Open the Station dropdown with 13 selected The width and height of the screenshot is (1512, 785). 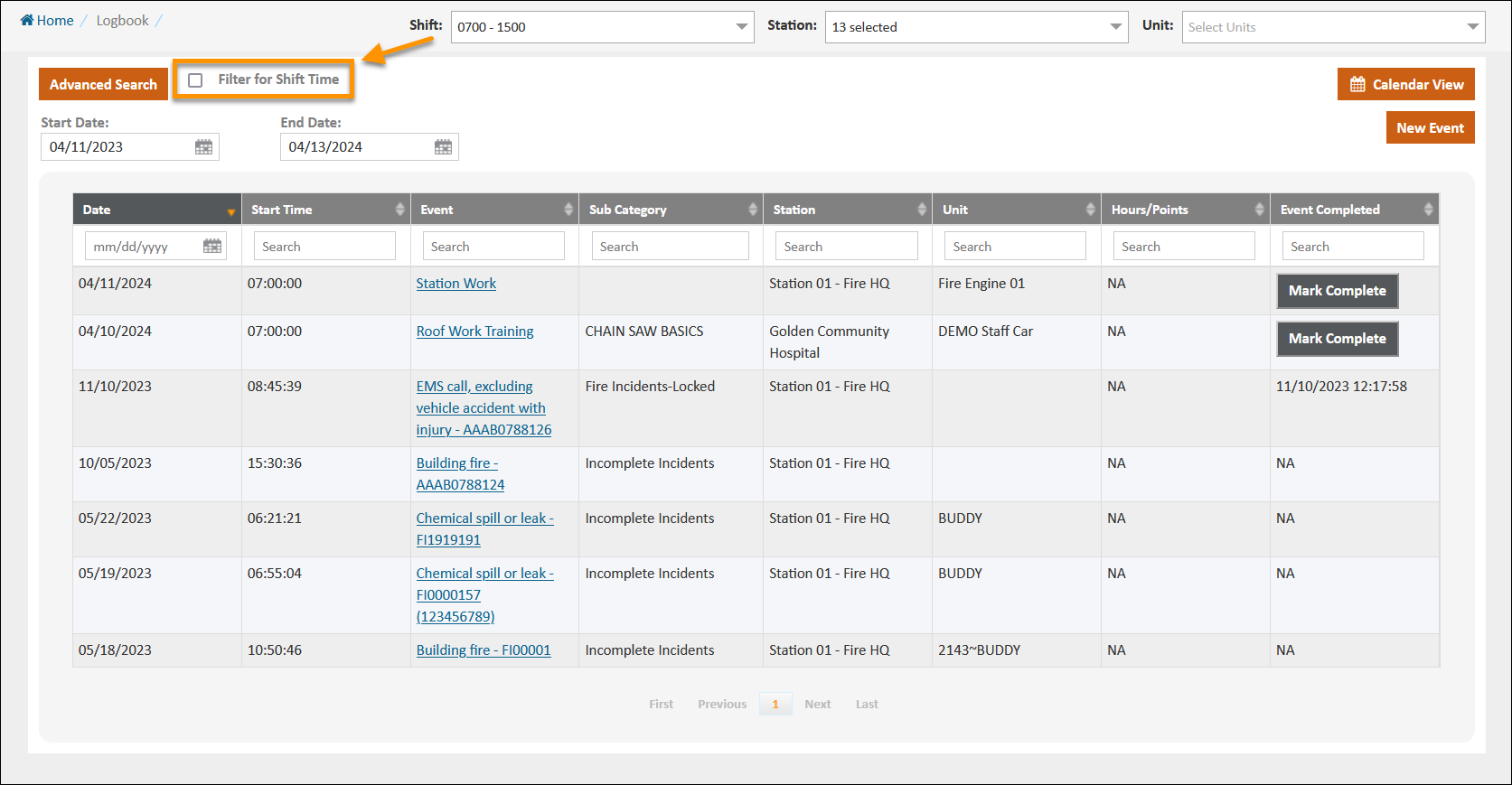(x=976, y=27)
